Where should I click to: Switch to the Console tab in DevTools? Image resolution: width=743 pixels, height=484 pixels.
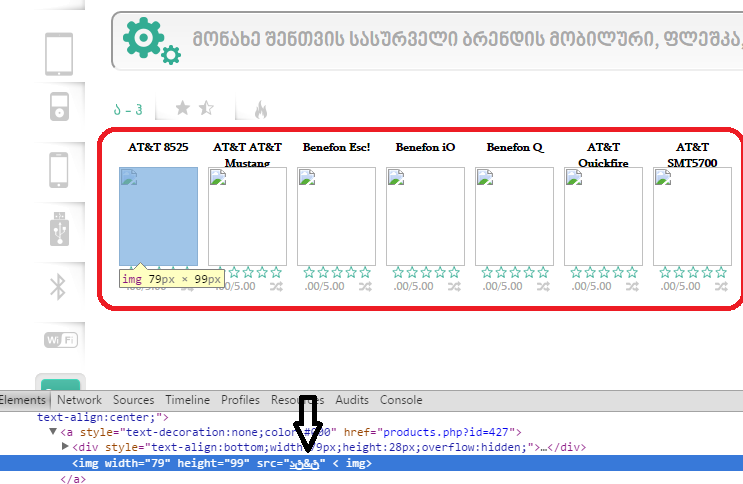click(x=401, y=400)
